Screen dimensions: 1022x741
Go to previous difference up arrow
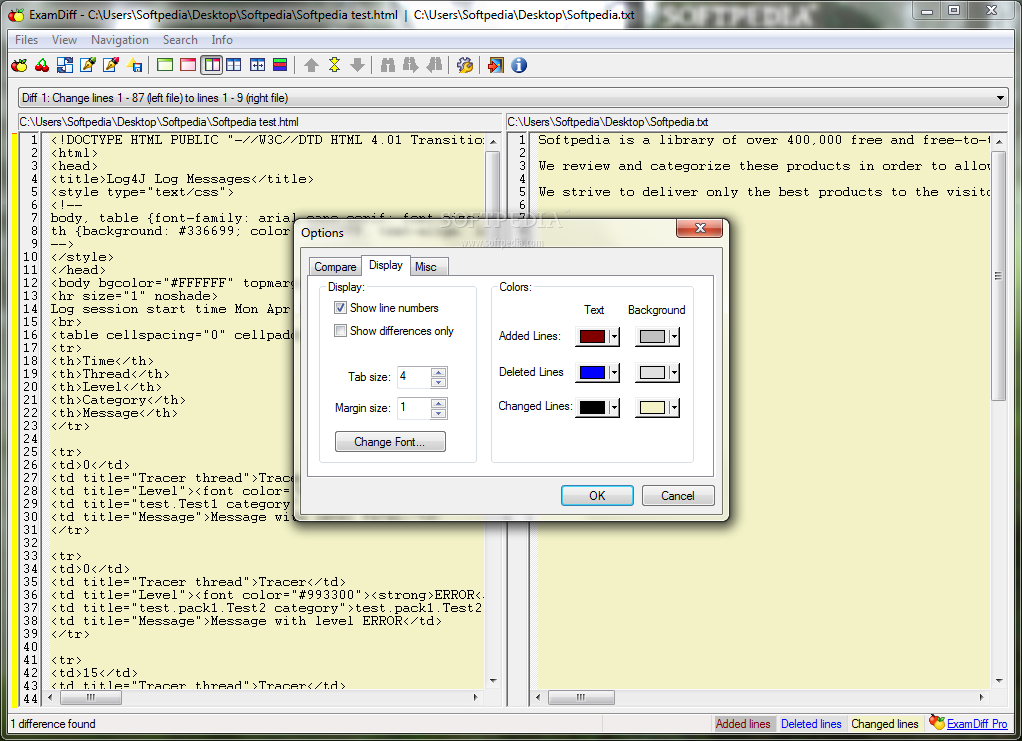tap(312, 65)
